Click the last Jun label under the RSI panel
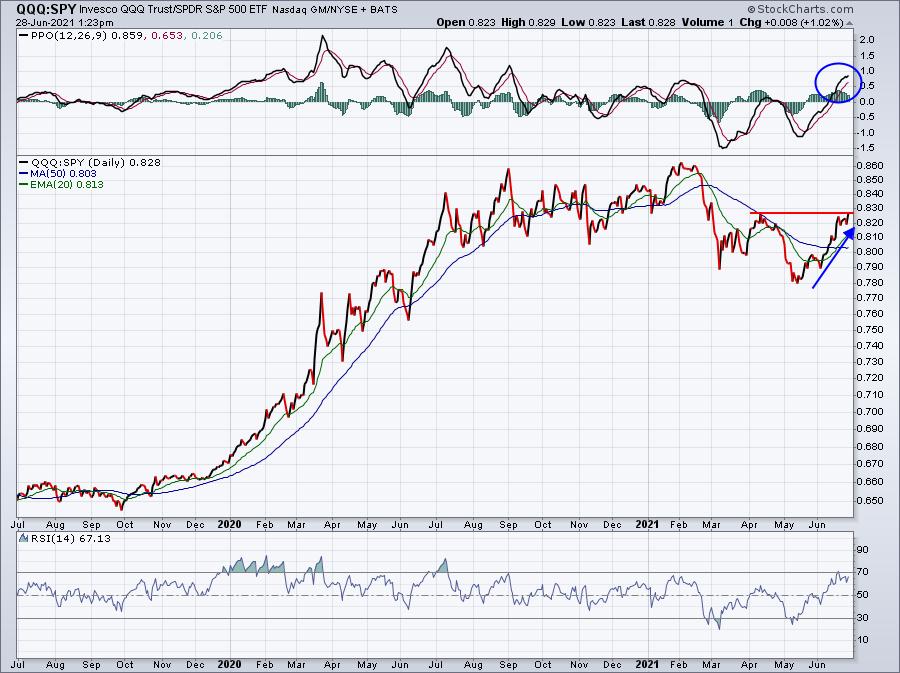Screen dimensions: 900x673 click(817, 664)
